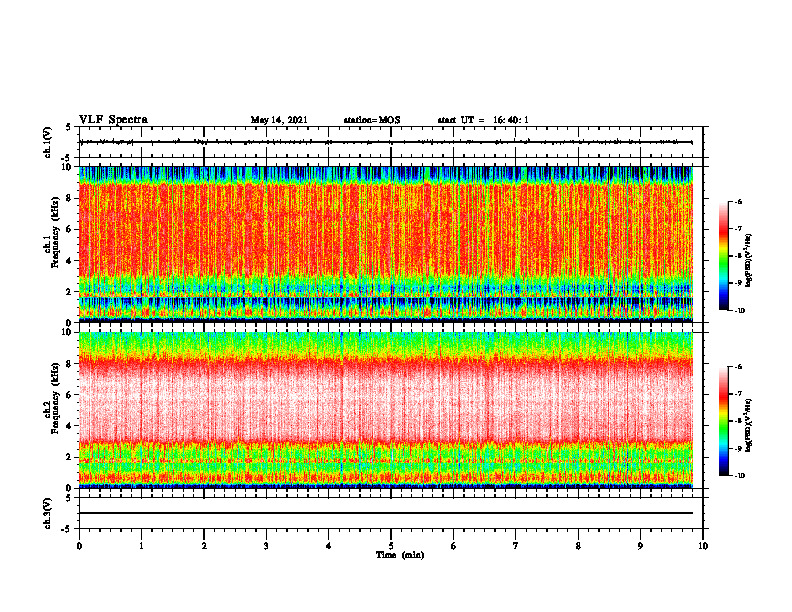792x612 pixels.
Task: Click the "ch.1(V)" waveform axis label
Action: point(48,142)
